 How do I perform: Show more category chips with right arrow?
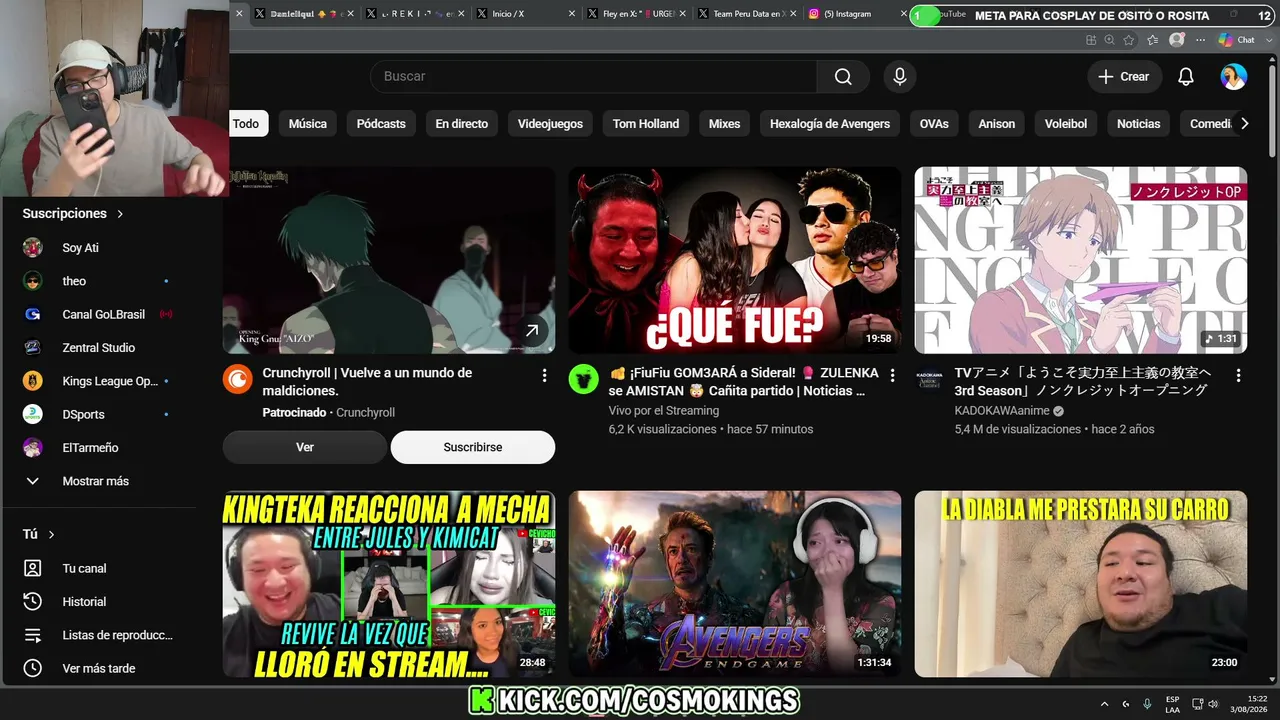(x=1244, y=124)
